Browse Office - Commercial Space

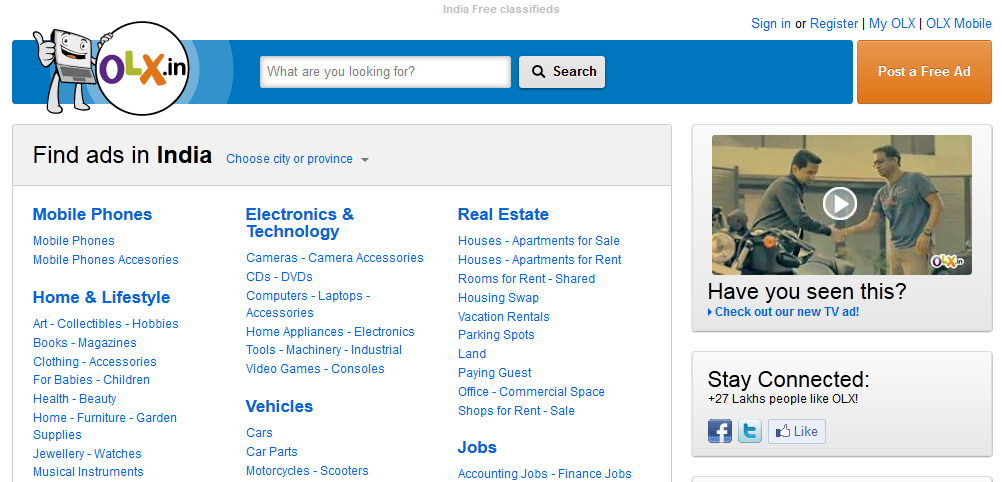coord(532,392)
